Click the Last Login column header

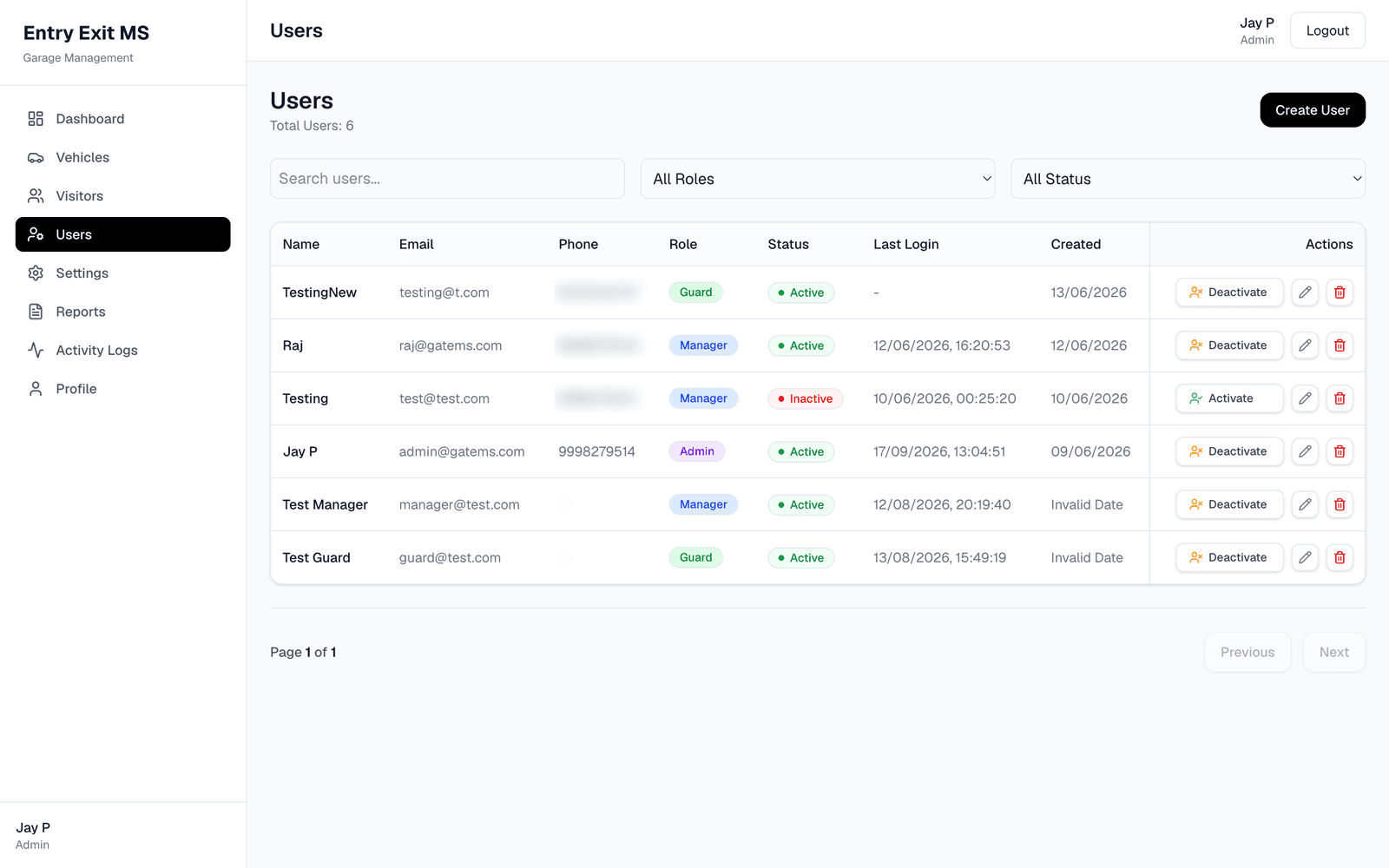pyautogui.click(x=906, y=245)
